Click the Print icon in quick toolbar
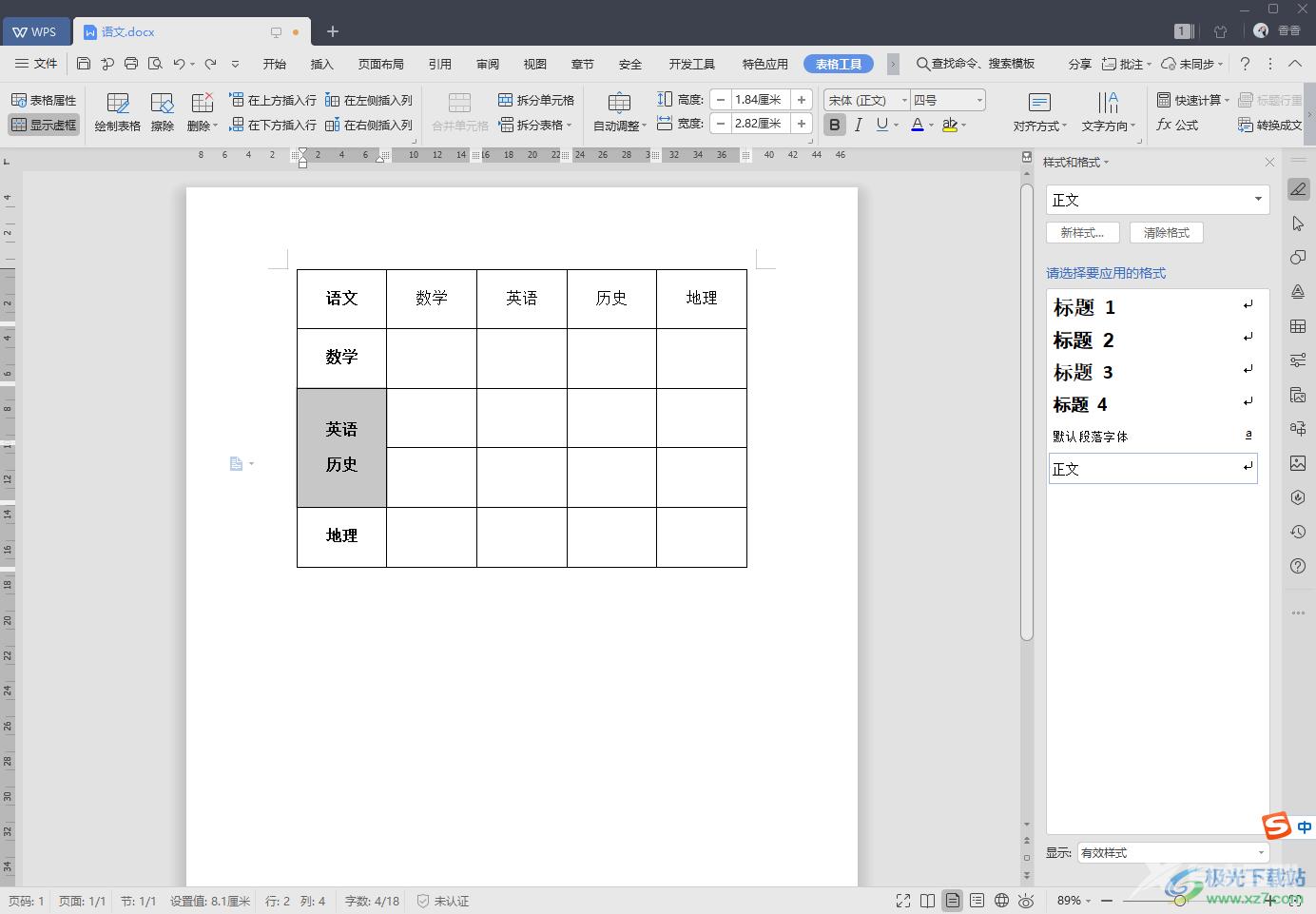This screenshot has width=1316, height=914. coord(131,64)
